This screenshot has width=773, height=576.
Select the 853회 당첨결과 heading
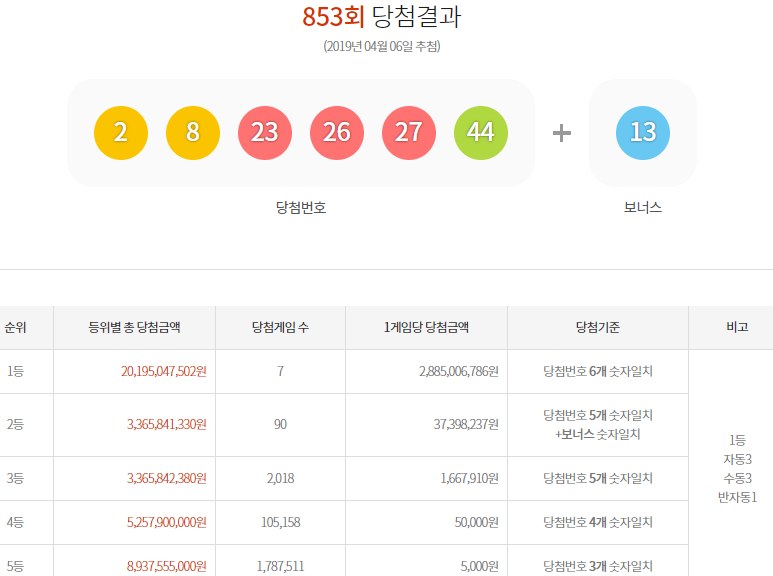[382, 17]
